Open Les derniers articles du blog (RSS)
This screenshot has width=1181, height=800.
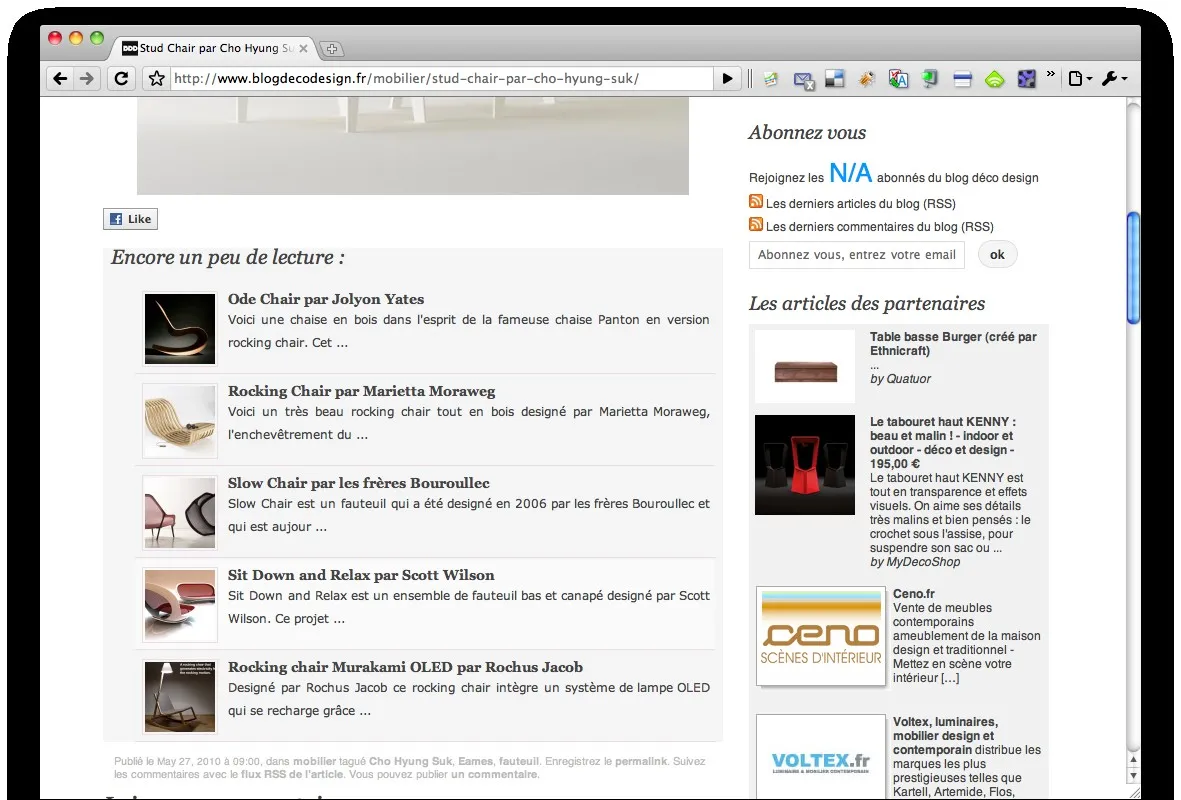tap(861, 203)
